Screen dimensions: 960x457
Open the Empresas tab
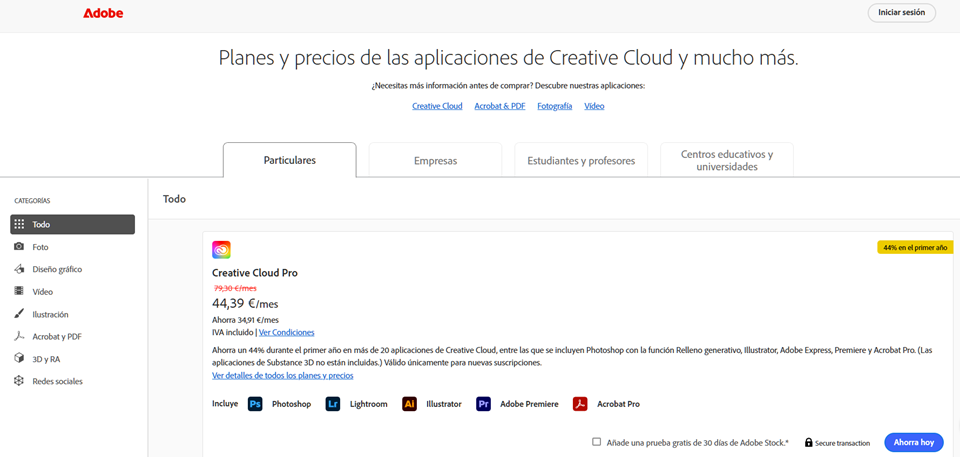click(x=435, y=161)
